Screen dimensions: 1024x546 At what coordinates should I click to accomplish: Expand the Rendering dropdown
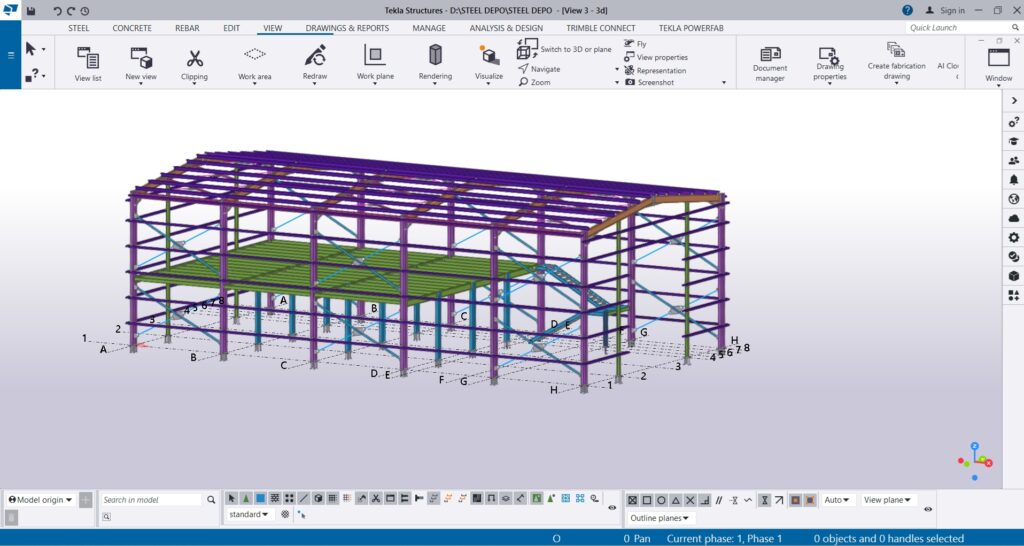(435, 84)
